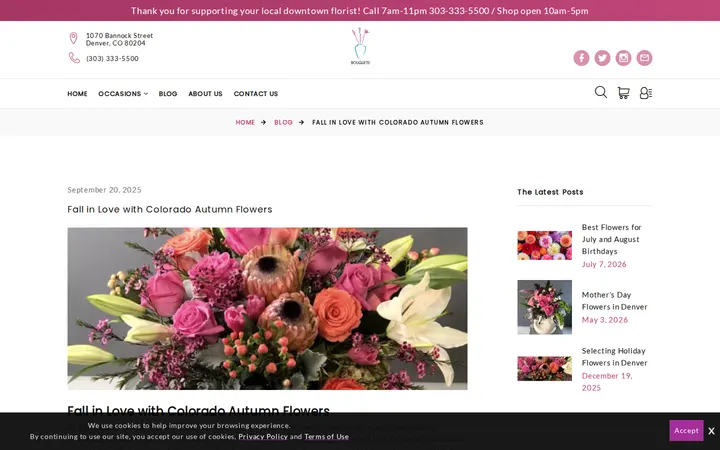Go to Home in navigation menu
The width and height of the screenshot is (720, 450).
click(x=77, y=94)
